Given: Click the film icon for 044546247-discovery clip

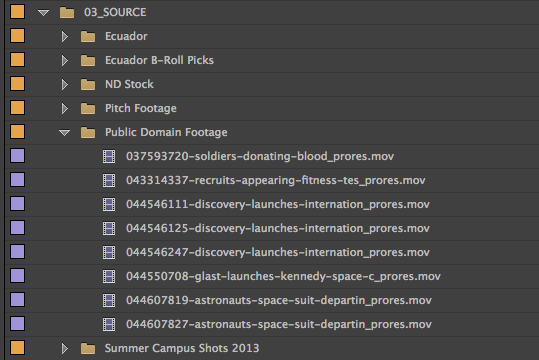Looking at the screenshot, I should [109, 253].
